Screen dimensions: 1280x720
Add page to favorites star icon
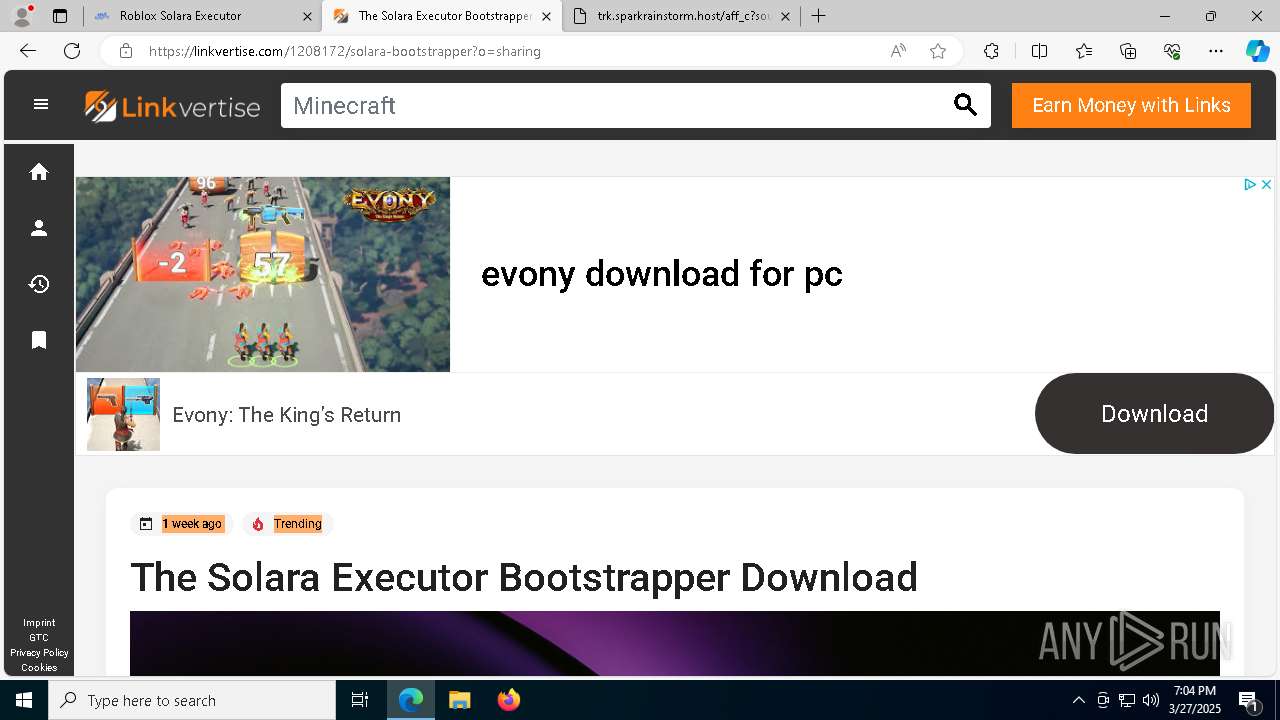point(938,51)
